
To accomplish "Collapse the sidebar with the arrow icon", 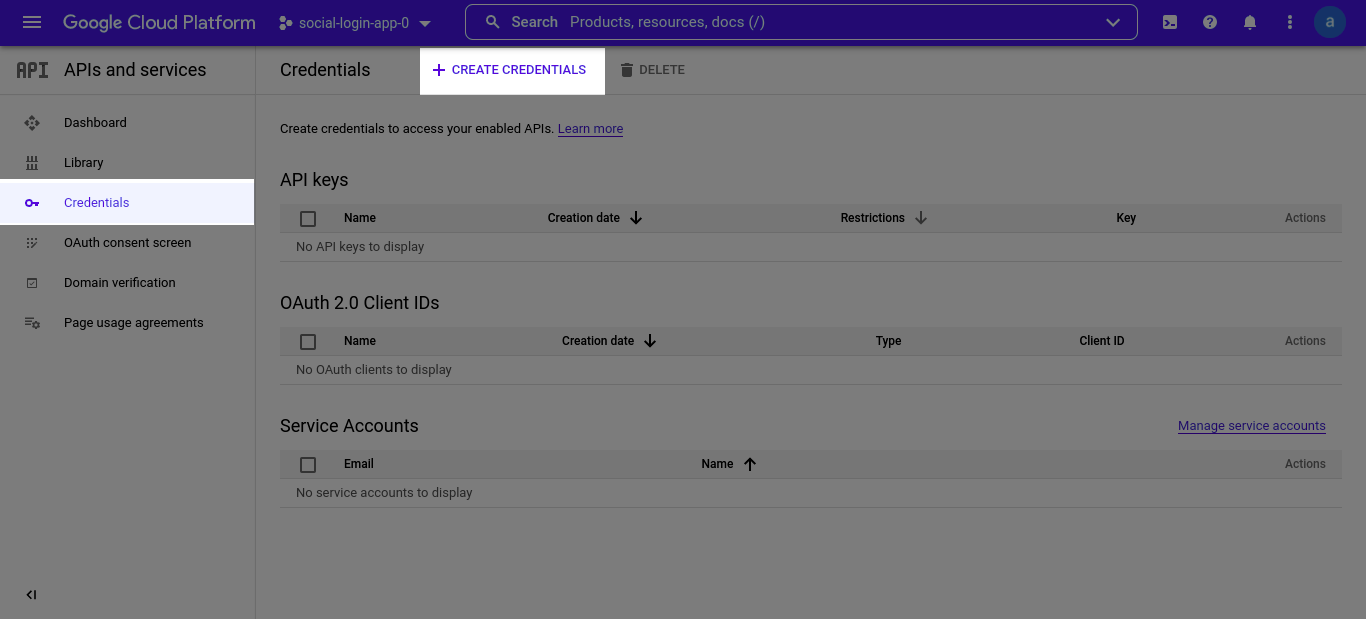I will [x=31, y=595].
